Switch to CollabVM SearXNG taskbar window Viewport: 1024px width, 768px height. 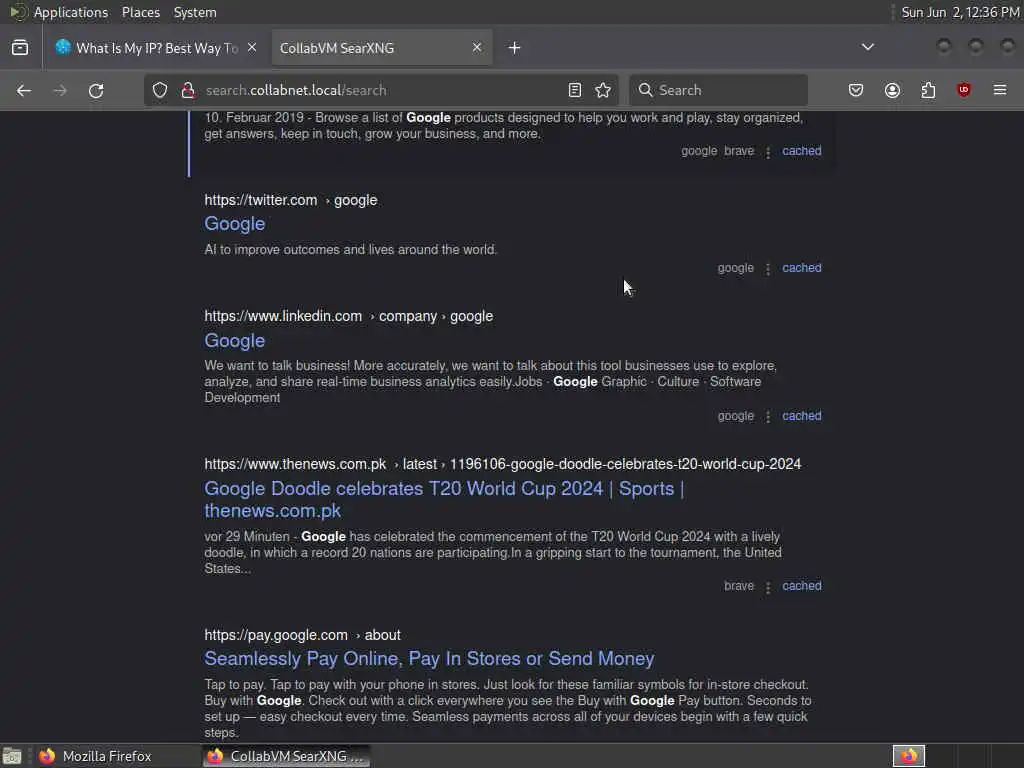[x=286, y=756]
